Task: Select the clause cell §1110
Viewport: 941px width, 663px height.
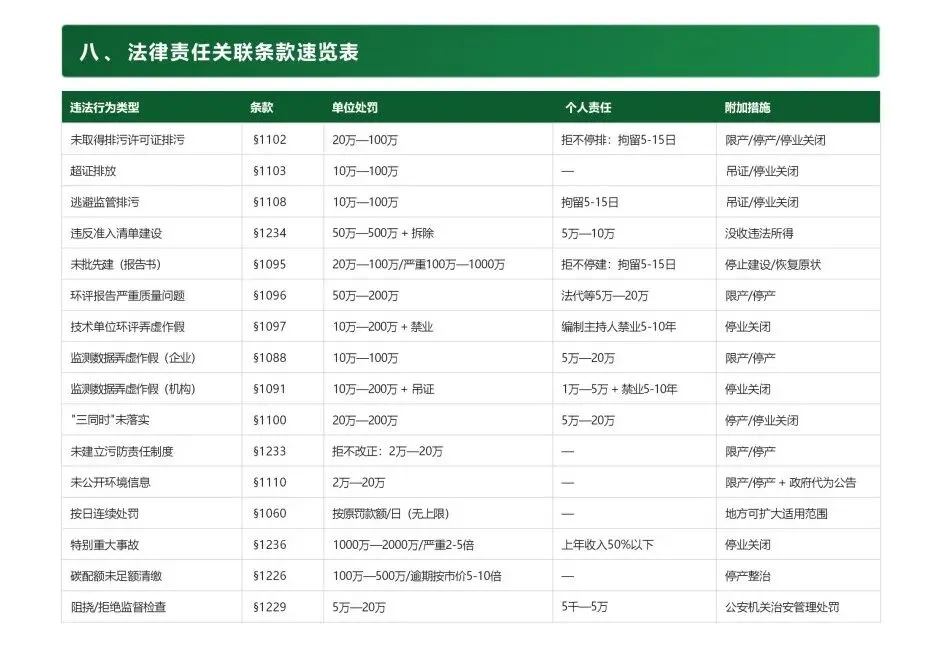Action: (x=269, y=483)
